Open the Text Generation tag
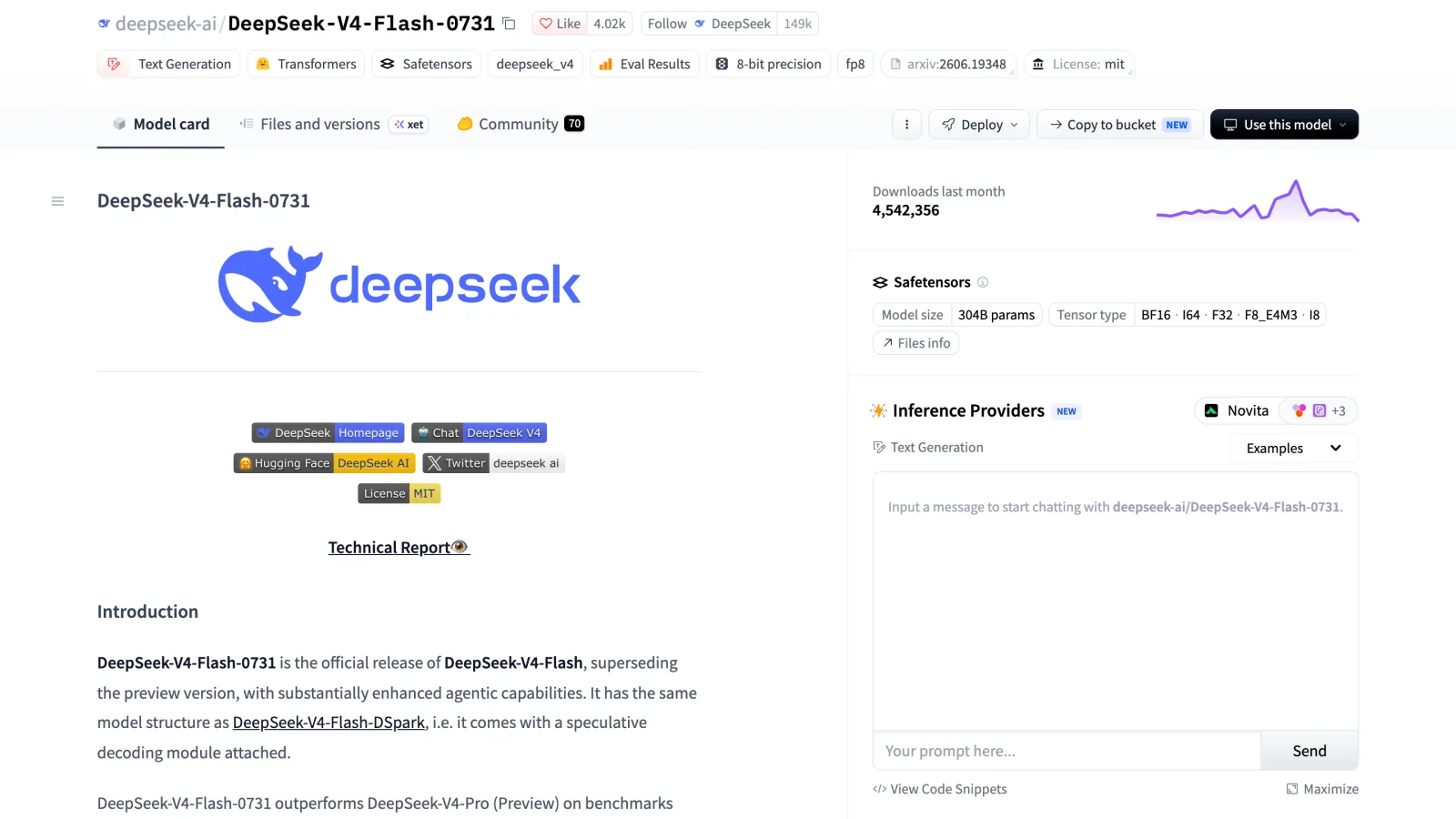 pos(169,64)
